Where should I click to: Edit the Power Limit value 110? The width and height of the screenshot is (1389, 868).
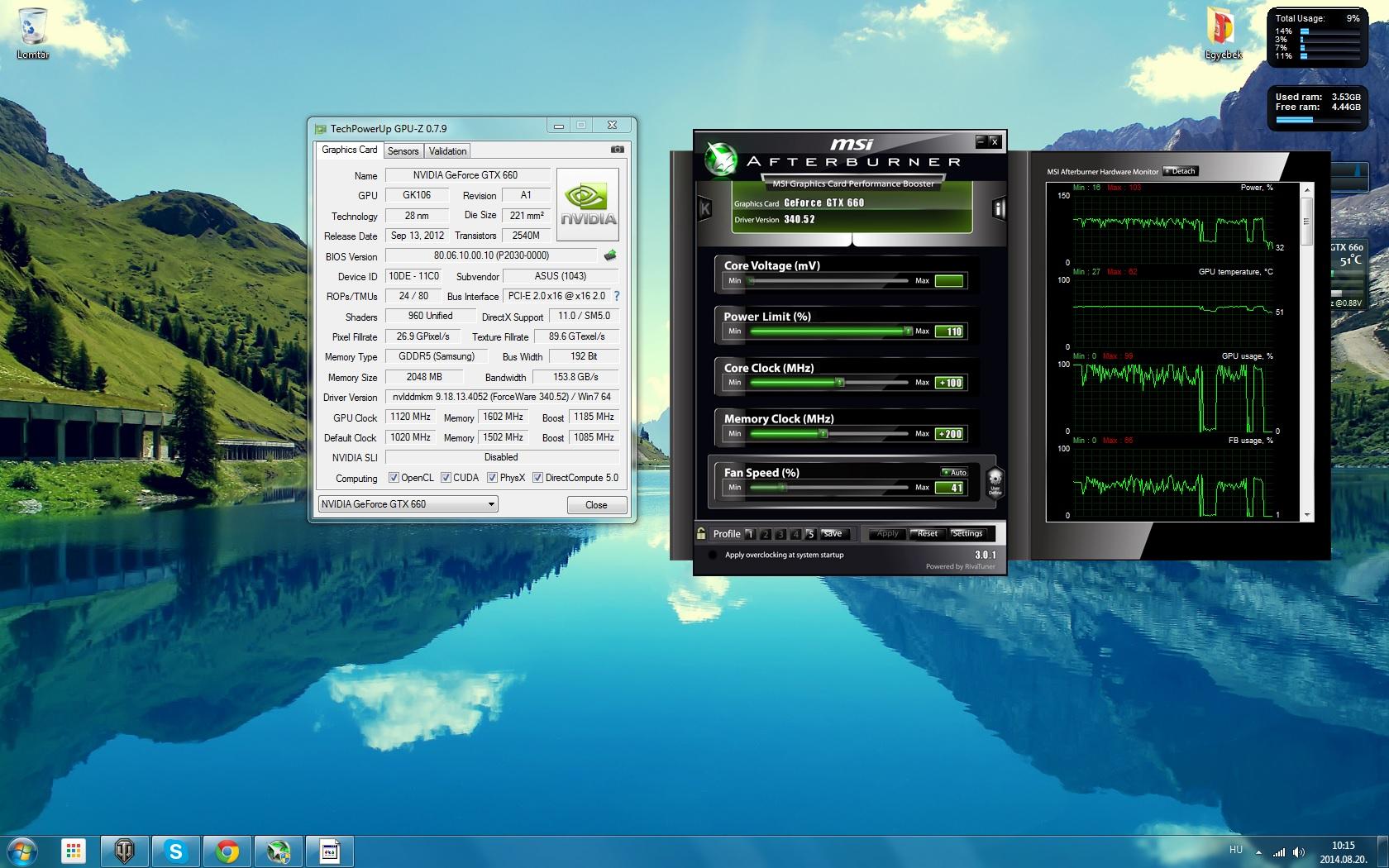pos(949,331)
